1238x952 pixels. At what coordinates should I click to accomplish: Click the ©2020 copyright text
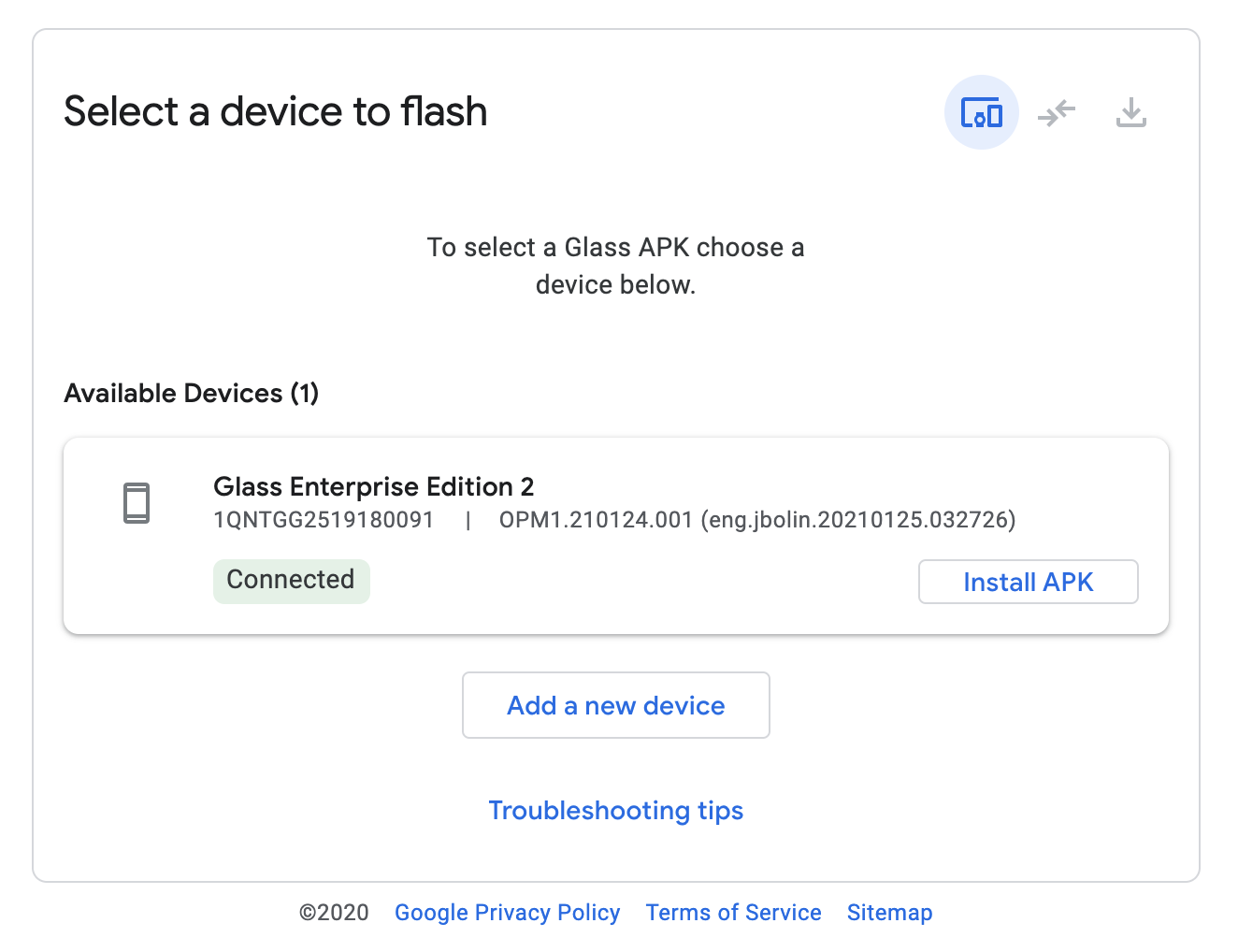[334, 913]
